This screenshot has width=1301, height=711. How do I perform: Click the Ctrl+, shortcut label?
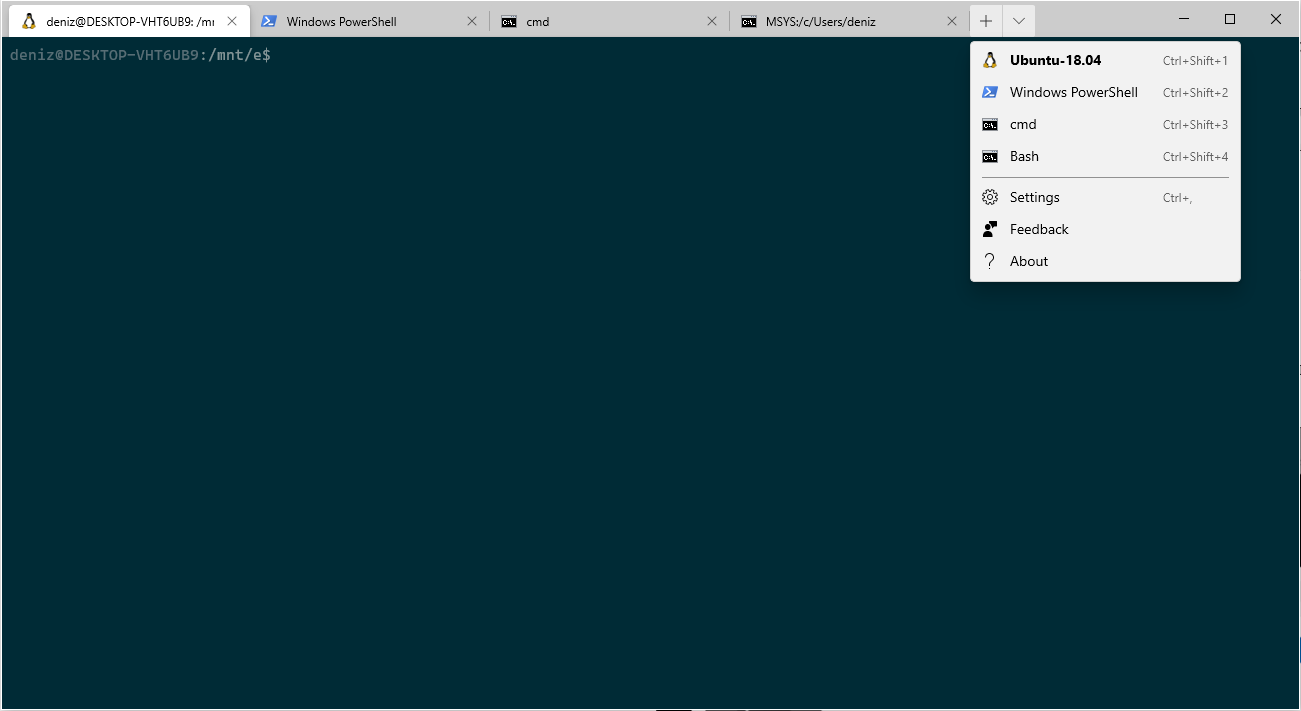click(1177, 198)
